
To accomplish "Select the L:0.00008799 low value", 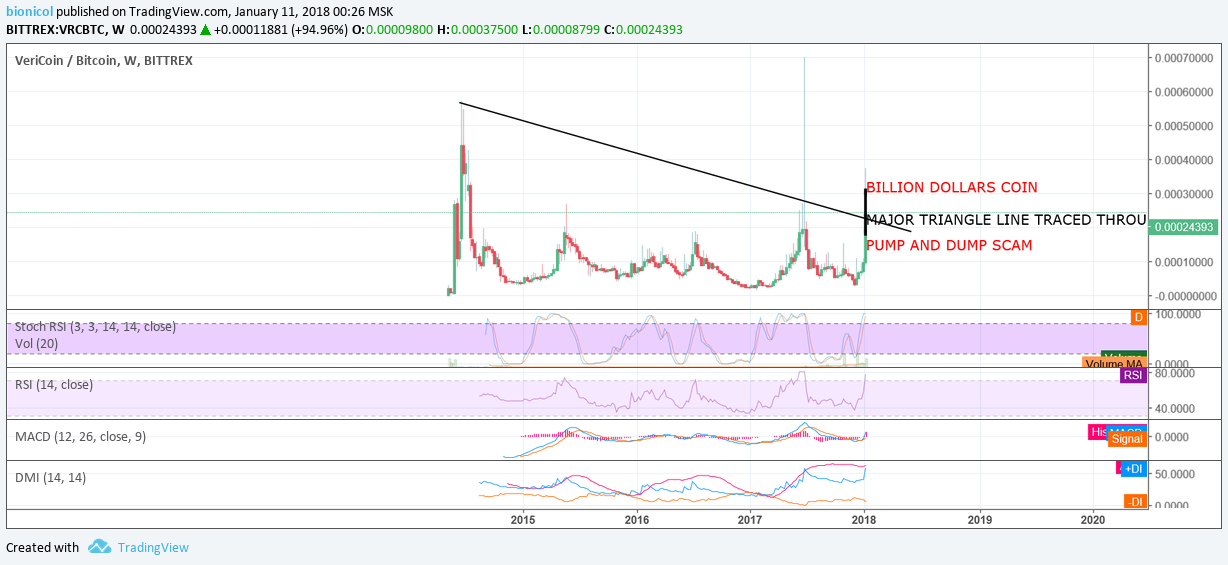I will click(560, 29).
